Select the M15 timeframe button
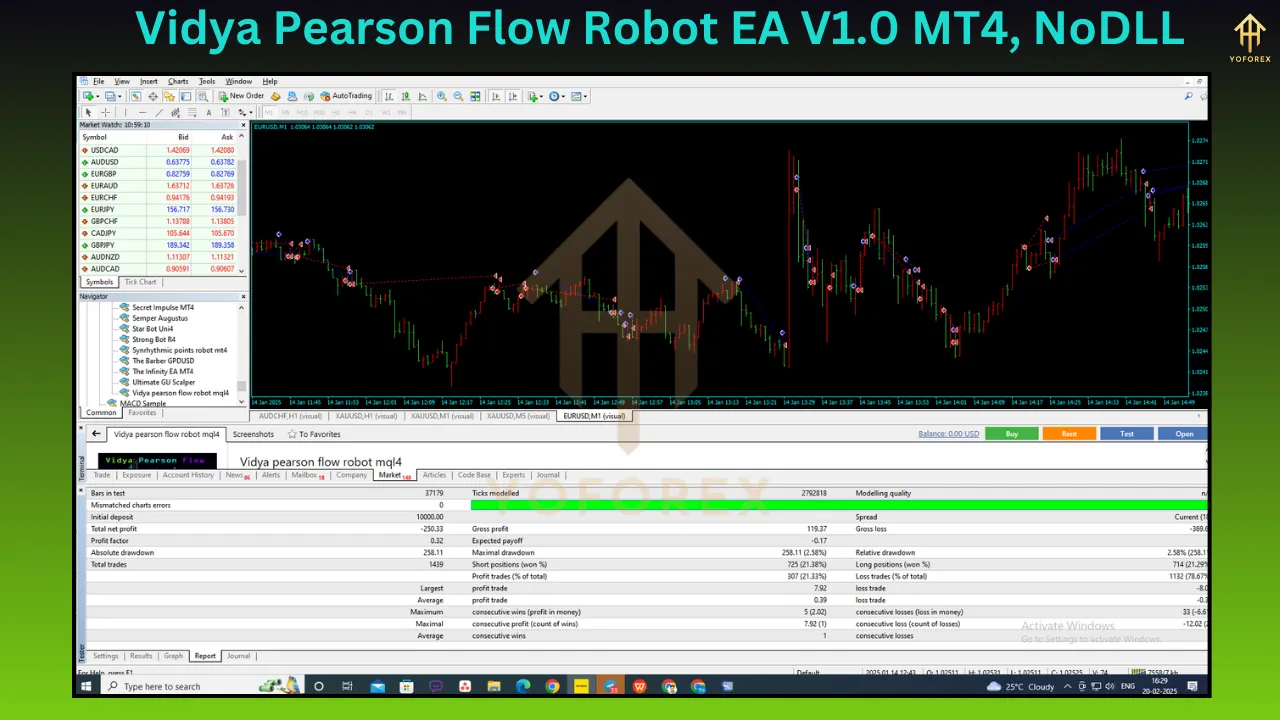Image resolution: width=1280 pixels, height=720 pixels. 302,113
